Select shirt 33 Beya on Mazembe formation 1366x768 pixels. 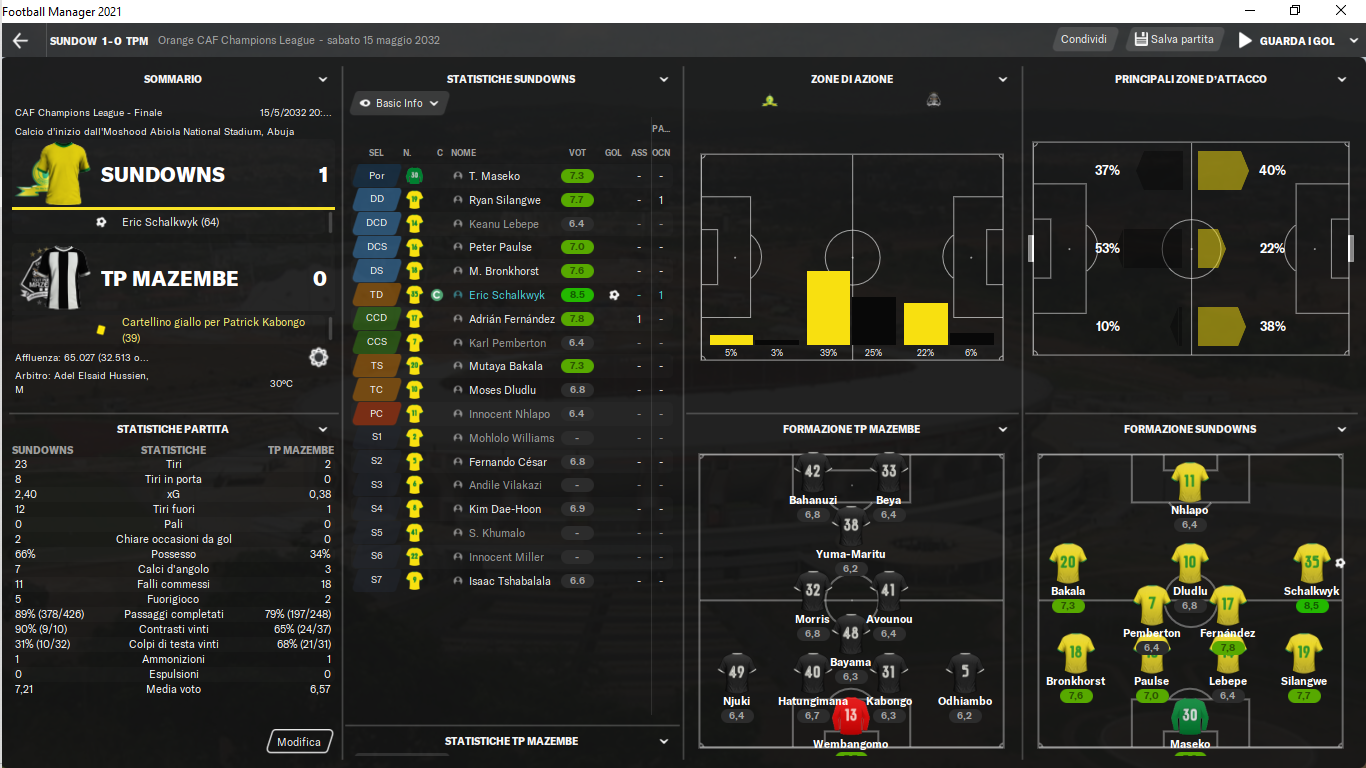[x=888, y=471]
